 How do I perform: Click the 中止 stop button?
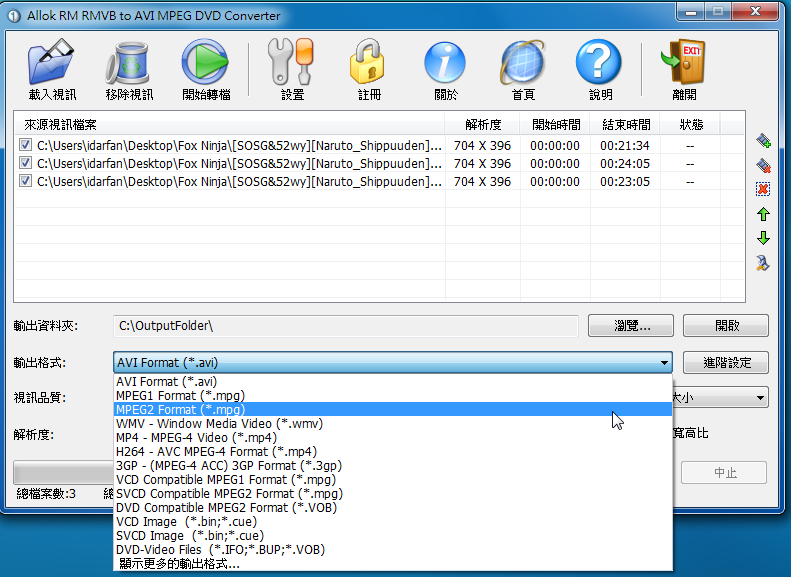pyautogui.click(x=724, y=473)
